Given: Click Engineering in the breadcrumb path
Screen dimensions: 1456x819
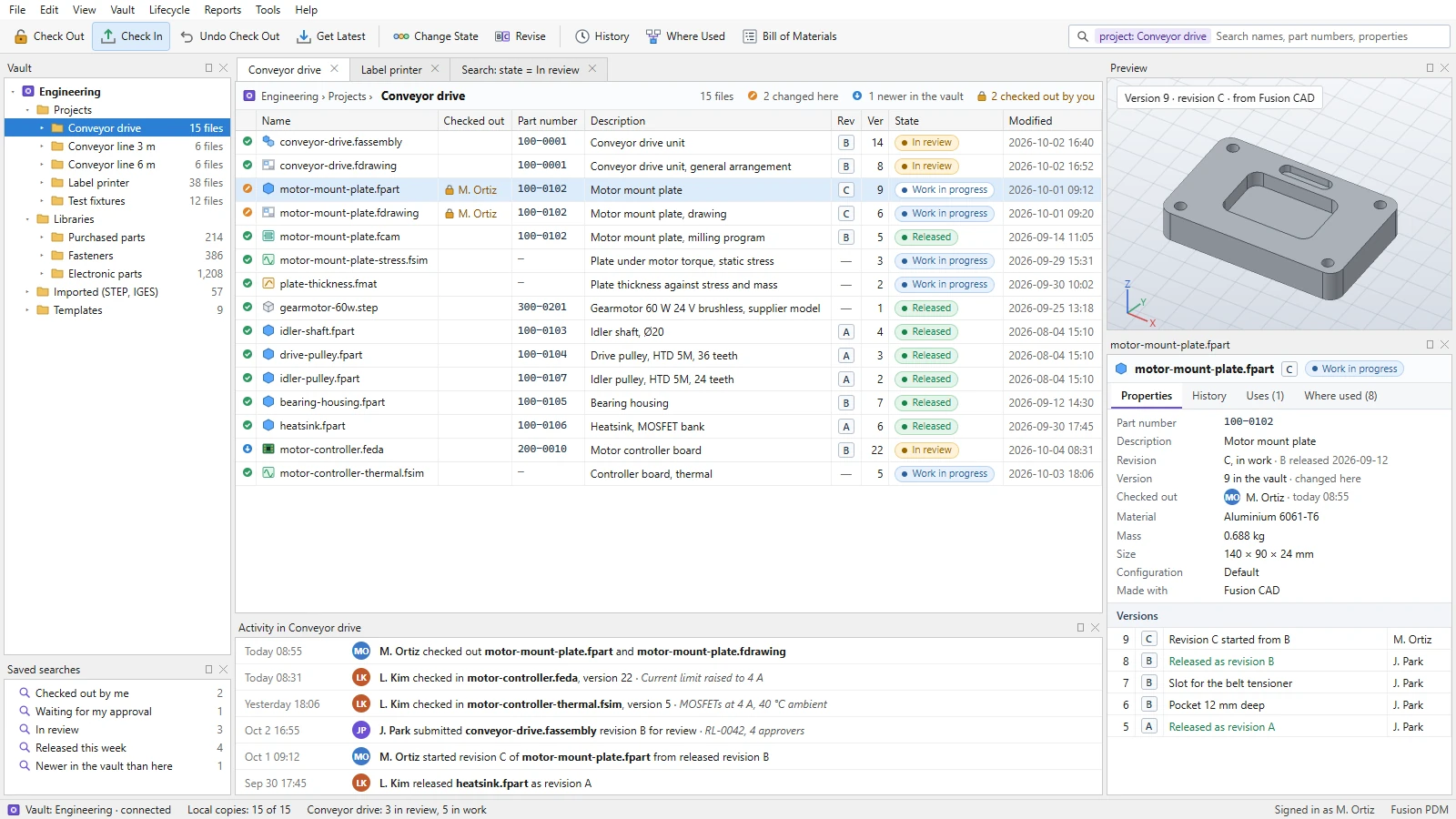Looking at the screenshot, I should (x=289, y=96).
